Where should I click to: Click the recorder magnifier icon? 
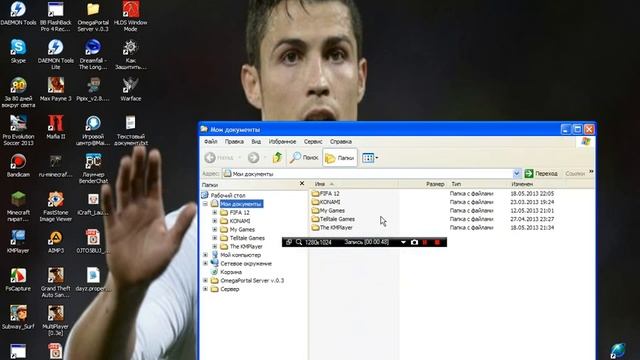[x=299, y=242]
